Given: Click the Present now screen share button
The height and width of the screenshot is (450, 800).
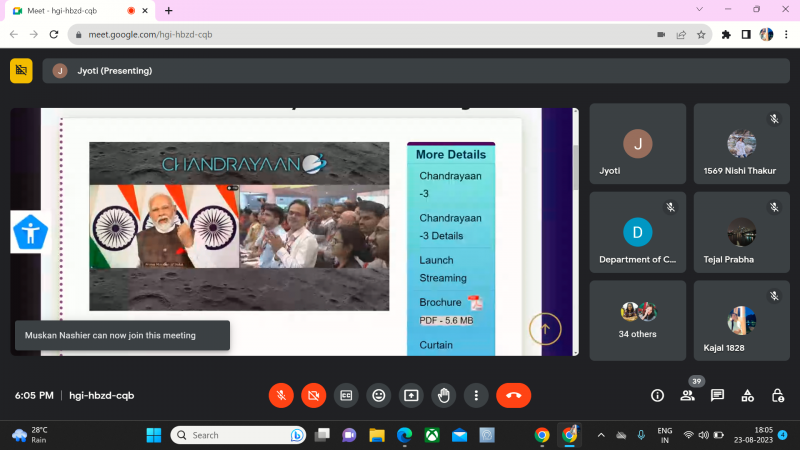Looking at the screenshot, I should click(411, 395).
